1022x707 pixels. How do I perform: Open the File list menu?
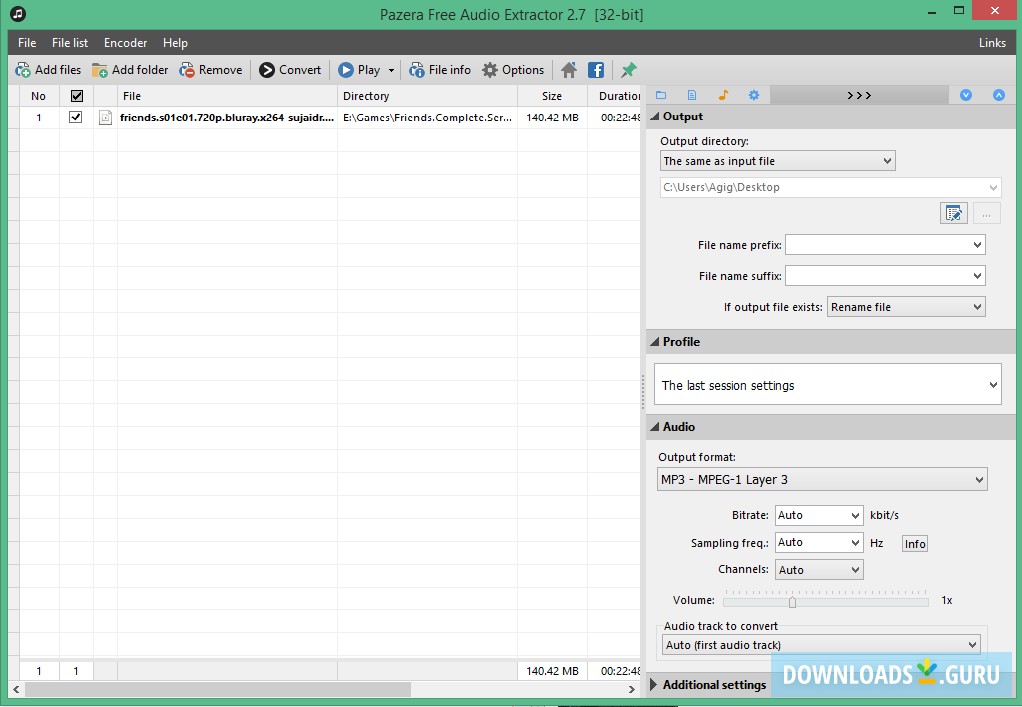click(70, 42)
